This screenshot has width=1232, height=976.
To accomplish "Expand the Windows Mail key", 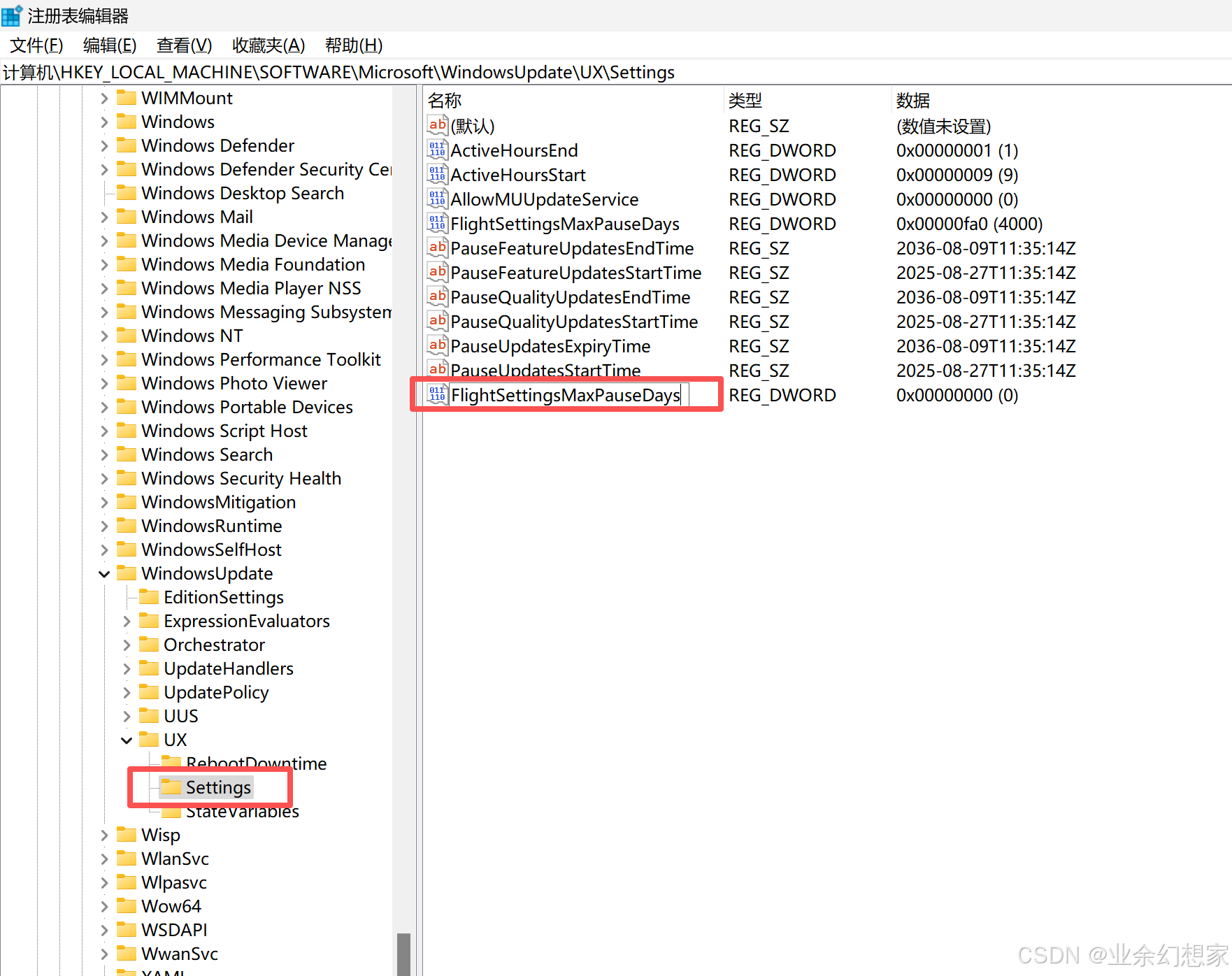I will tap(104, 217).
